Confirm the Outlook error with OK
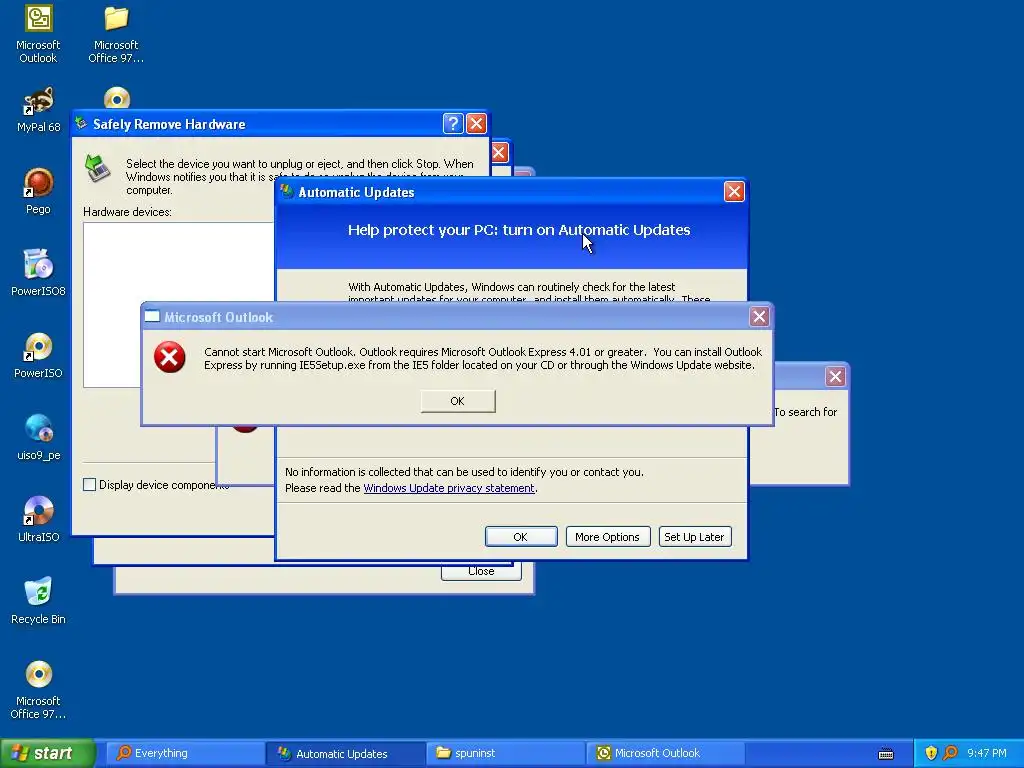This screenshot has height=768, width=1024. click(458, 401)
